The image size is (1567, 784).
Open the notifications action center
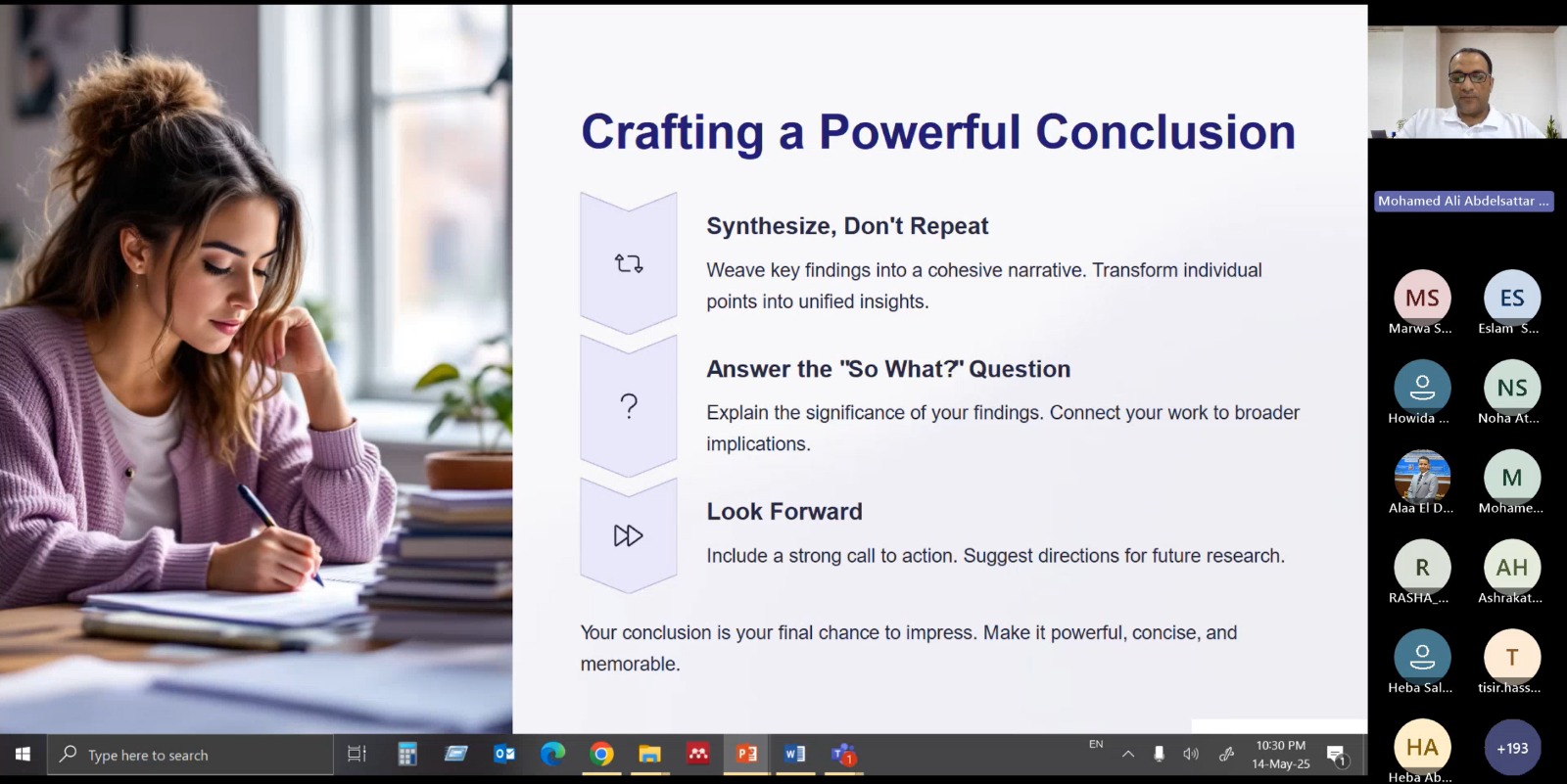(1336, 755)
